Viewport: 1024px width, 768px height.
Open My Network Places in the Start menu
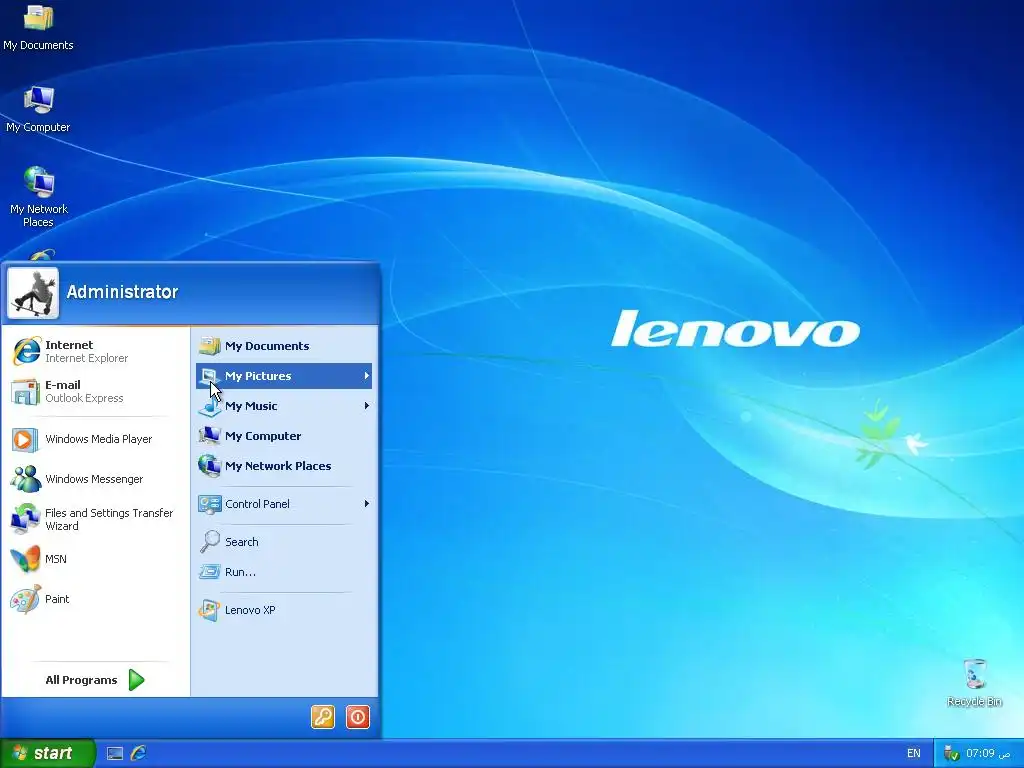284,466
